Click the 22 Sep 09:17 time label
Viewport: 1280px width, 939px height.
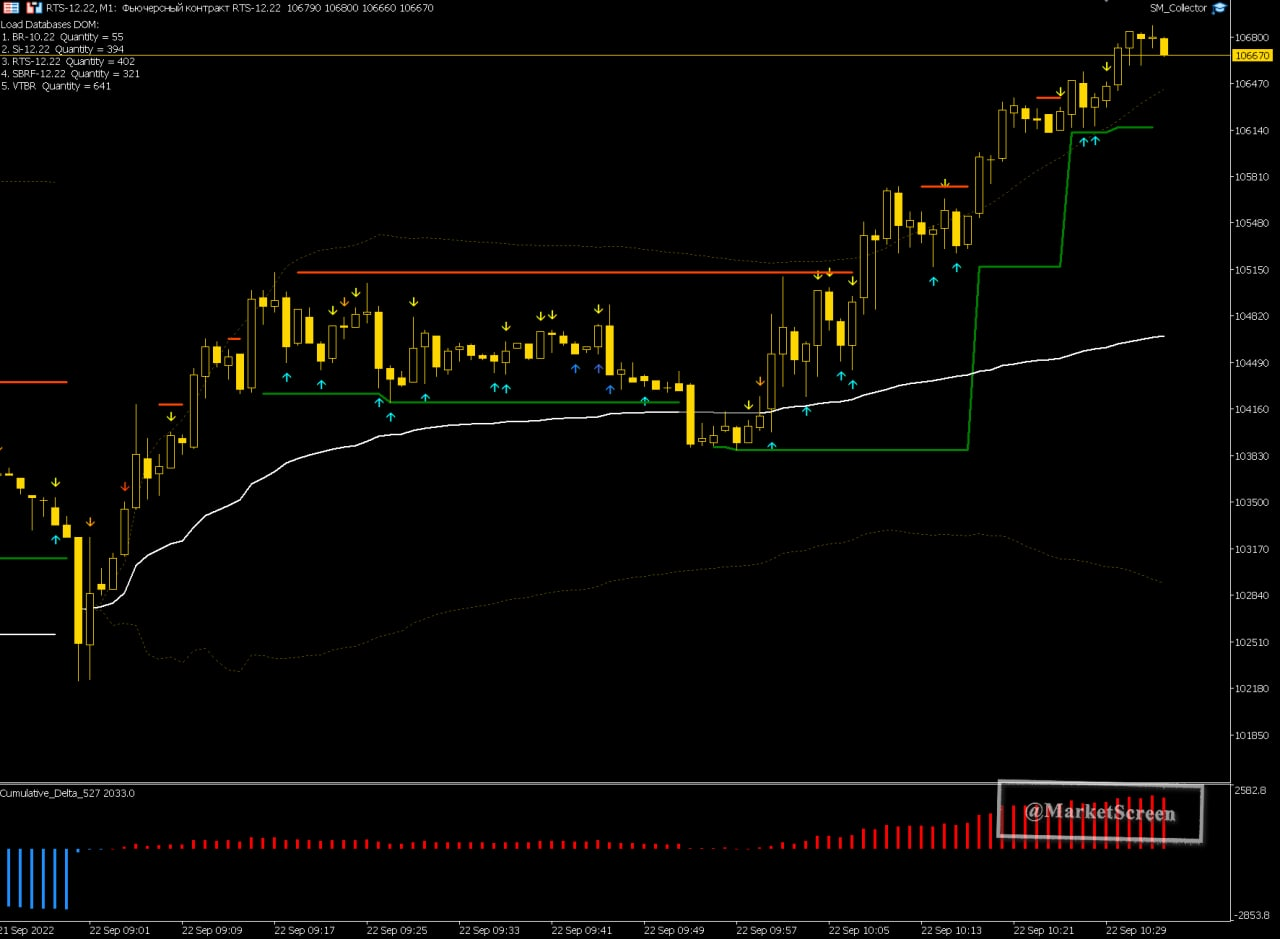pos(304,930)
